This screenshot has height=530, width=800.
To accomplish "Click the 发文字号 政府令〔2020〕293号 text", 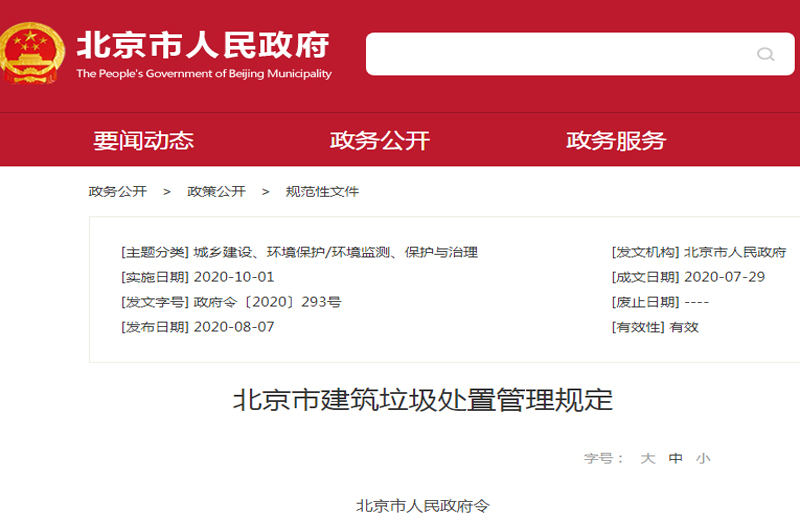I will click(x=267, y=302).
